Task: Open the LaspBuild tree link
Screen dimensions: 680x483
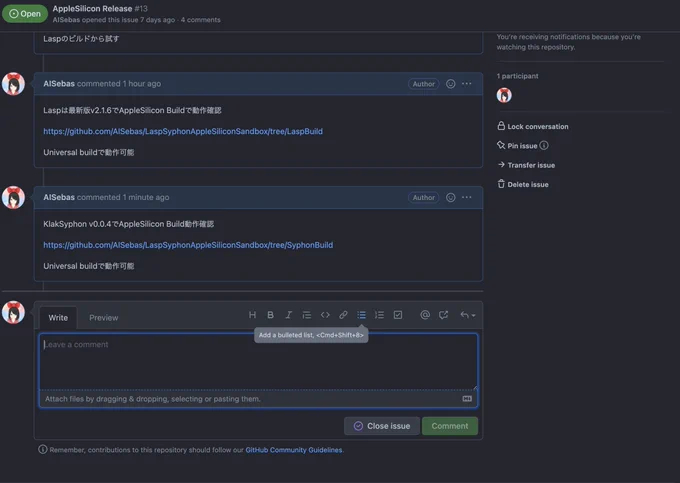Action: (183, 131)
